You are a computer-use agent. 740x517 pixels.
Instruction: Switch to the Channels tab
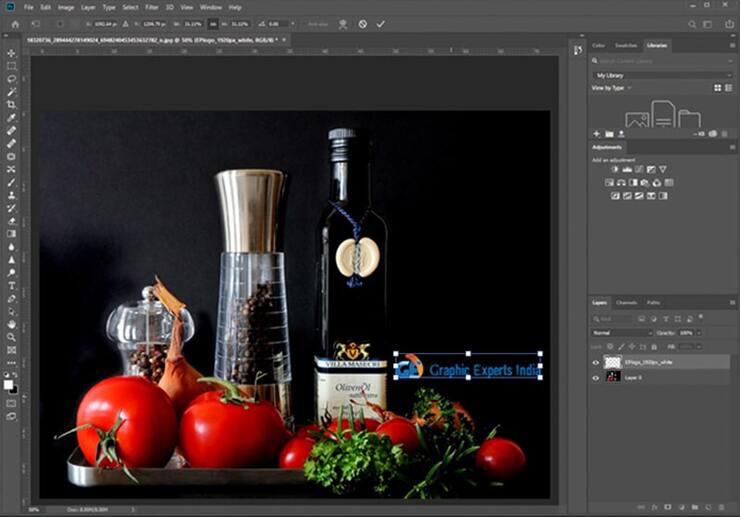coord(626,302)
